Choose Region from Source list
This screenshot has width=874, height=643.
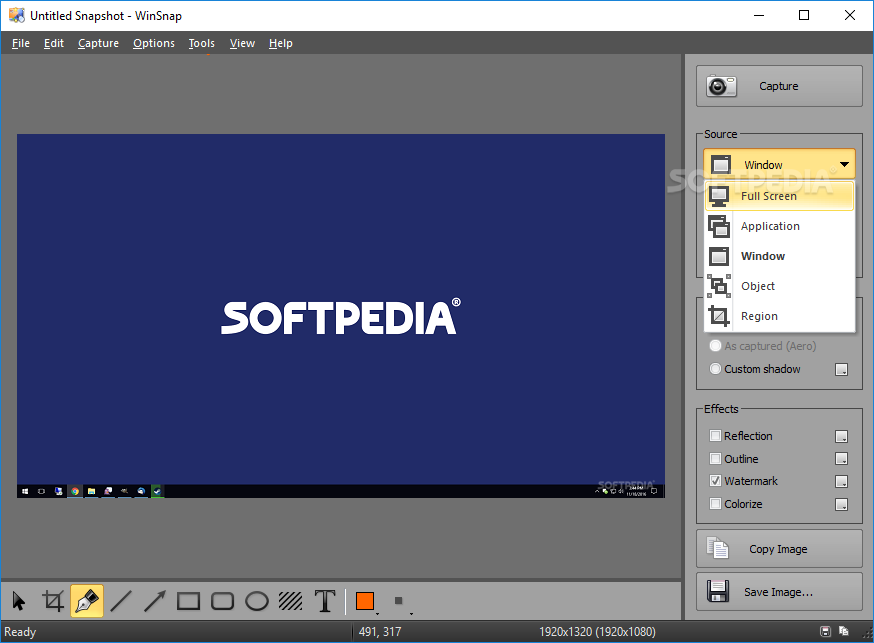tap(779, 316)
